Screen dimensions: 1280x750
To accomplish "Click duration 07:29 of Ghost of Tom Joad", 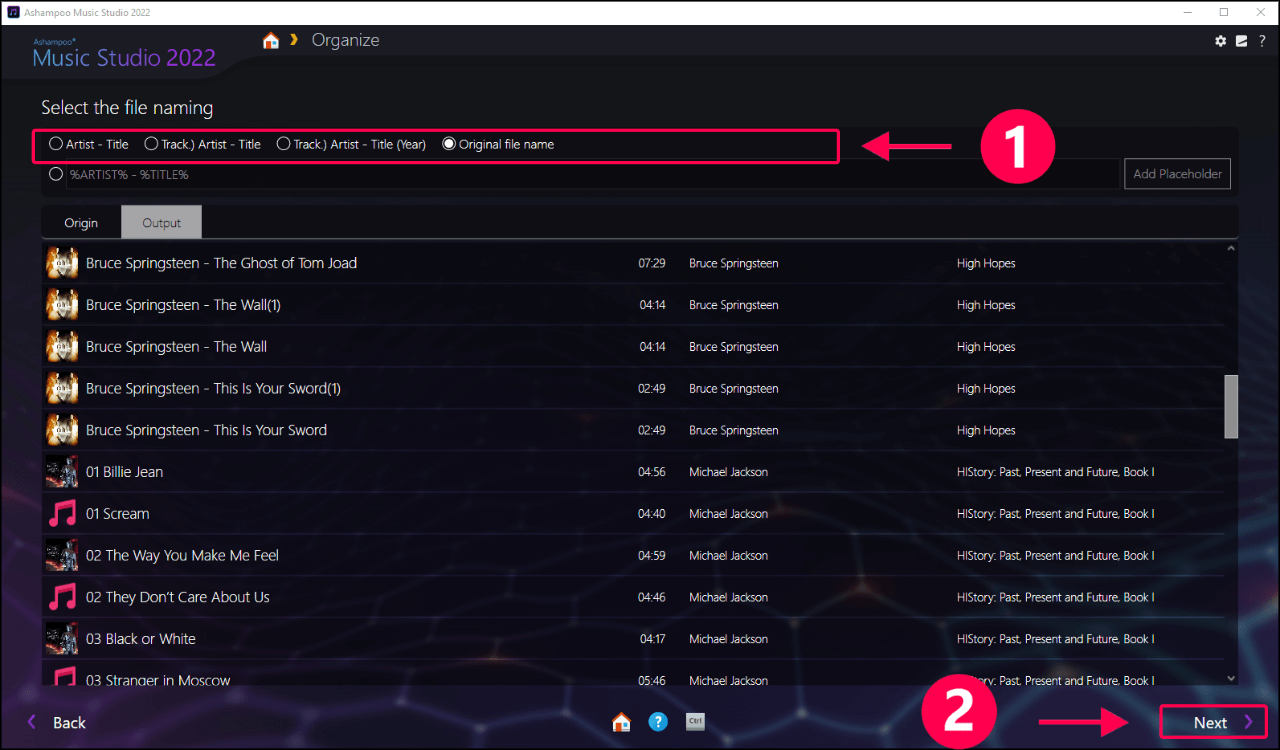I will coord(651,263).
